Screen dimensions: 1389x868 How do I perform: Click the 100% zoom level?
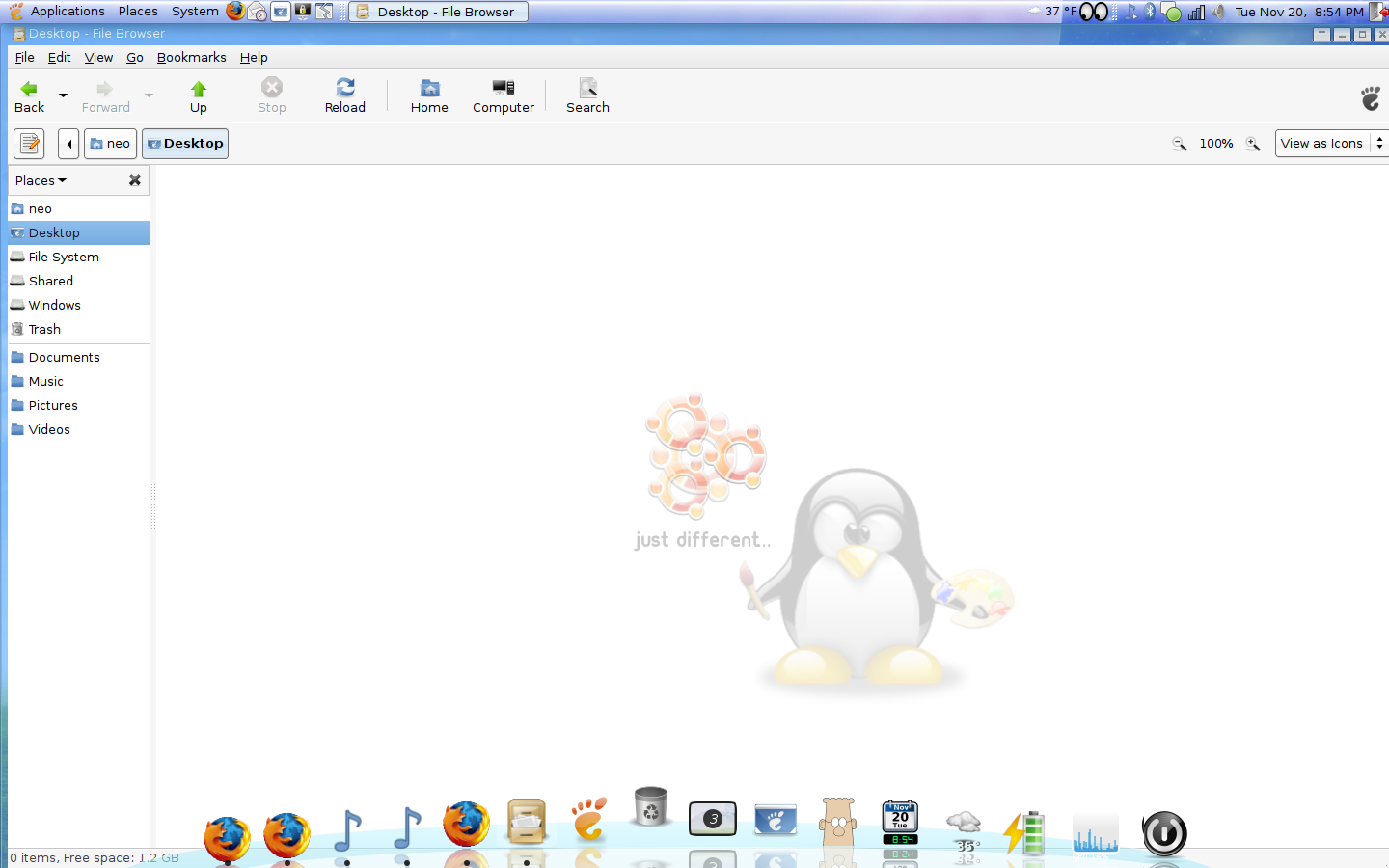[1215, 144]
